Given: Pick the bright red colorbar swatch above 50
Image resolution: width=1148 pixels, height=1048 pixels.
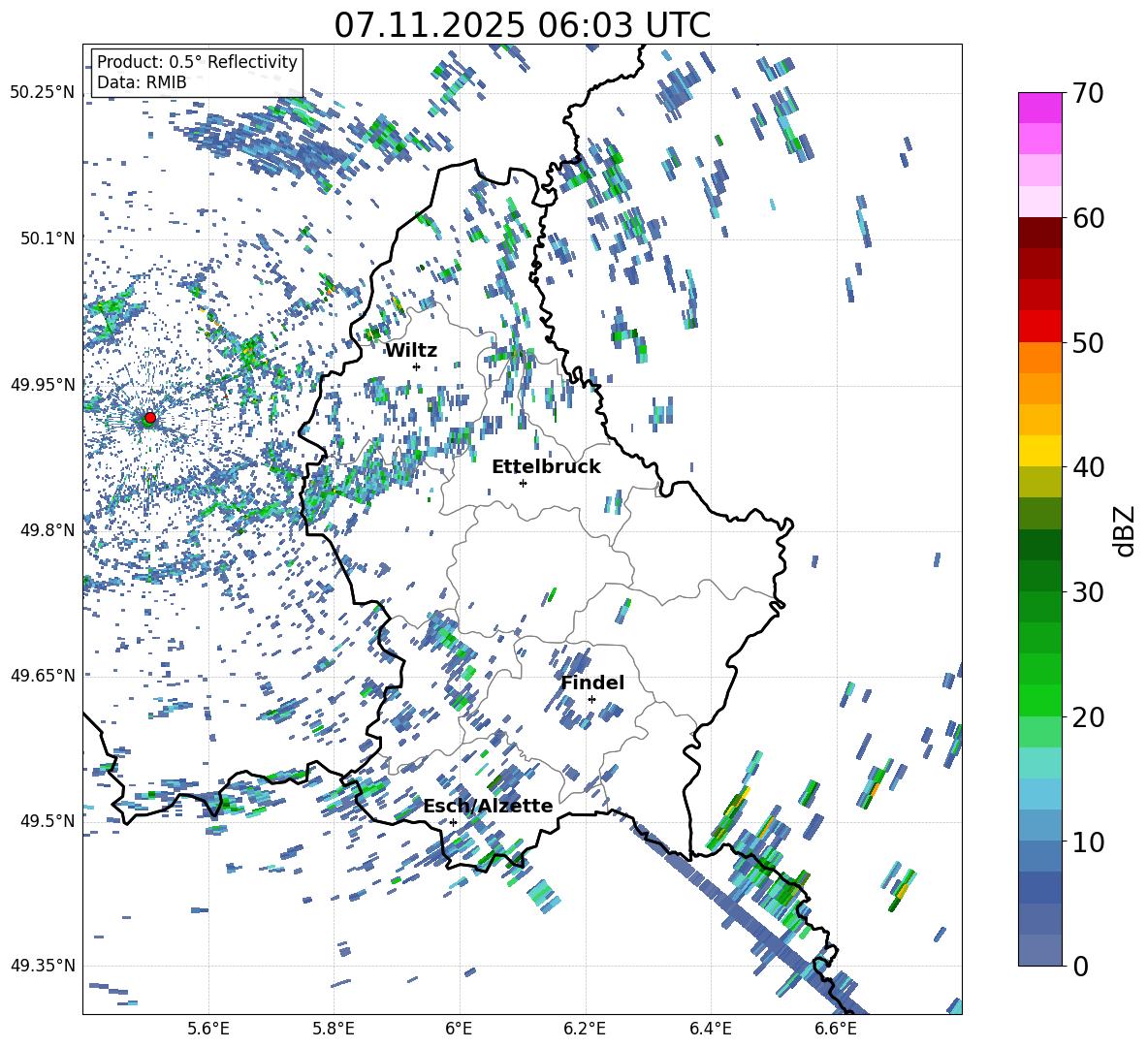Looking at the screenshot, I should tap(1039, 327).
